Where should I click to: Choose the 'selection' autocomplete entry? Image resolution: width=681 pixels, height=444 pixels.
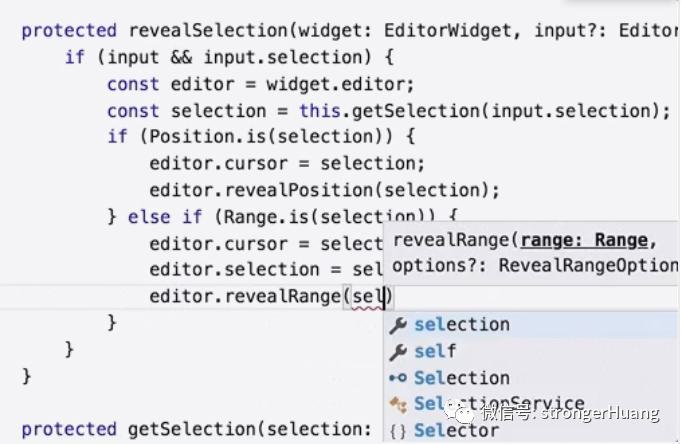click(531, 325)
